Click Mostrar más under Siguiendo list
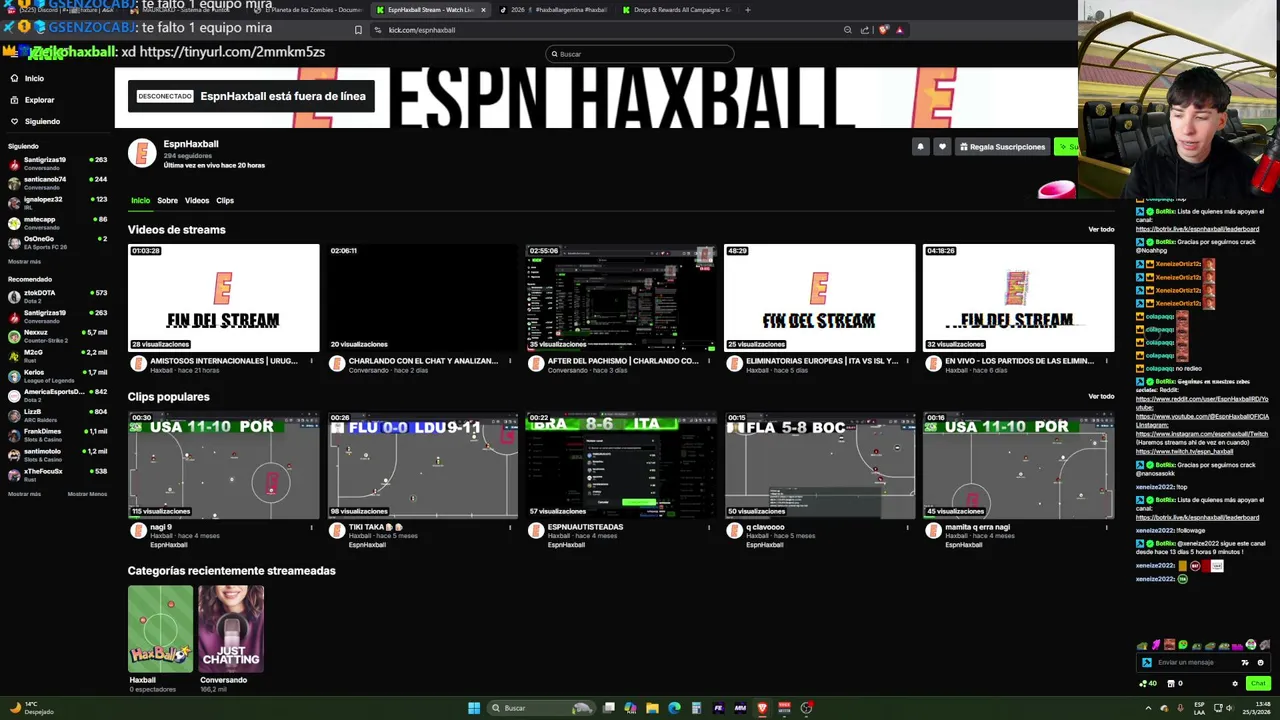This screenshot has width=1280, height=720. tap(25, 262)
